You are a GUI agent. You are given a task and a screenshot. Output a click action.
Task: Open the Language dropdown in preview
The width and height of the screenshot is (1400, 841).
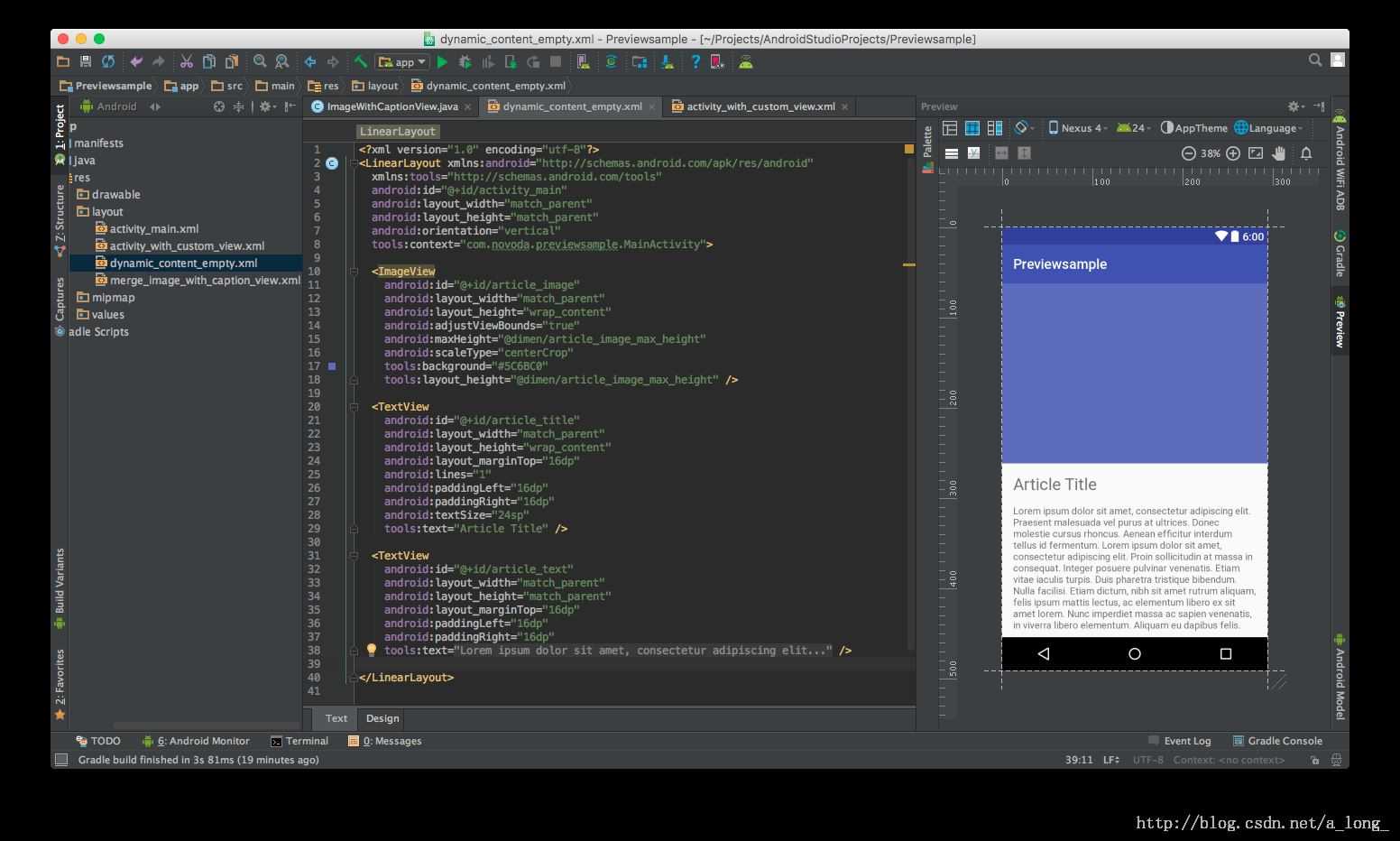click(1269, 128)
